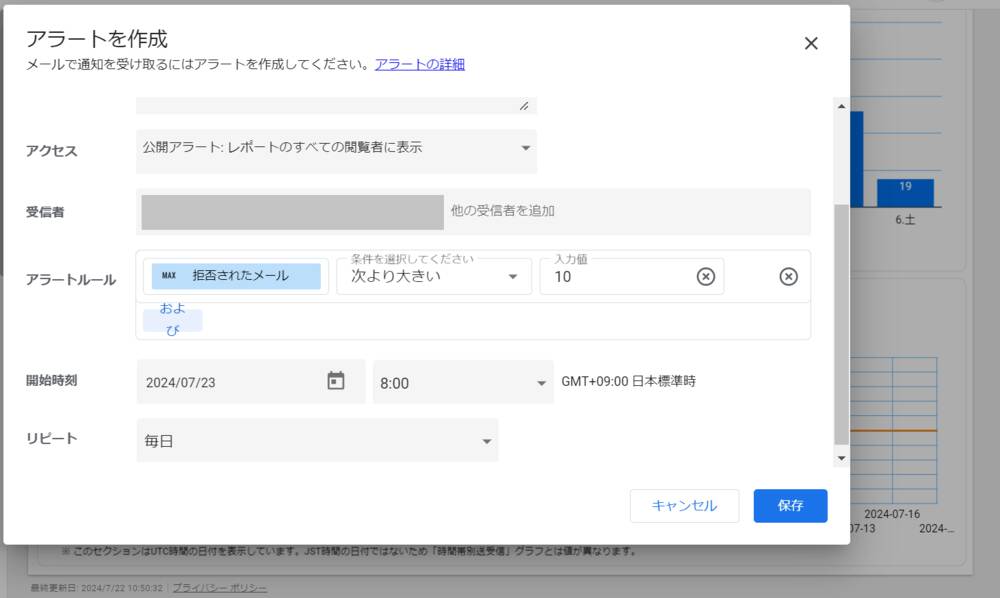Viewport: 1000px width, 598px height.
Task: Open the アラートの詳細 link
Action: [419, 64]
